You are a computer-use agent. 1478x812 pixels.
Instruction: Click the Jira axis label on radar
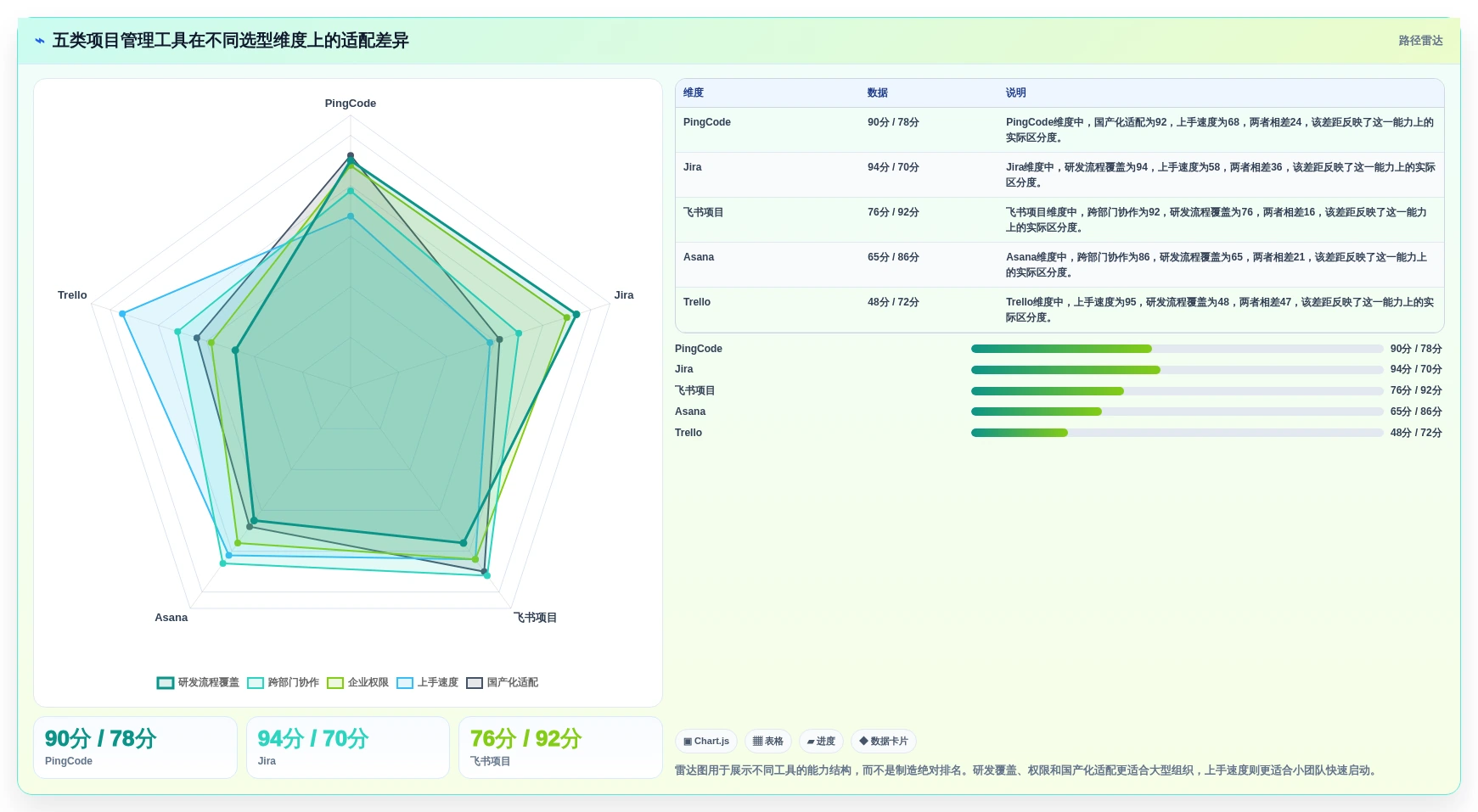624,295
